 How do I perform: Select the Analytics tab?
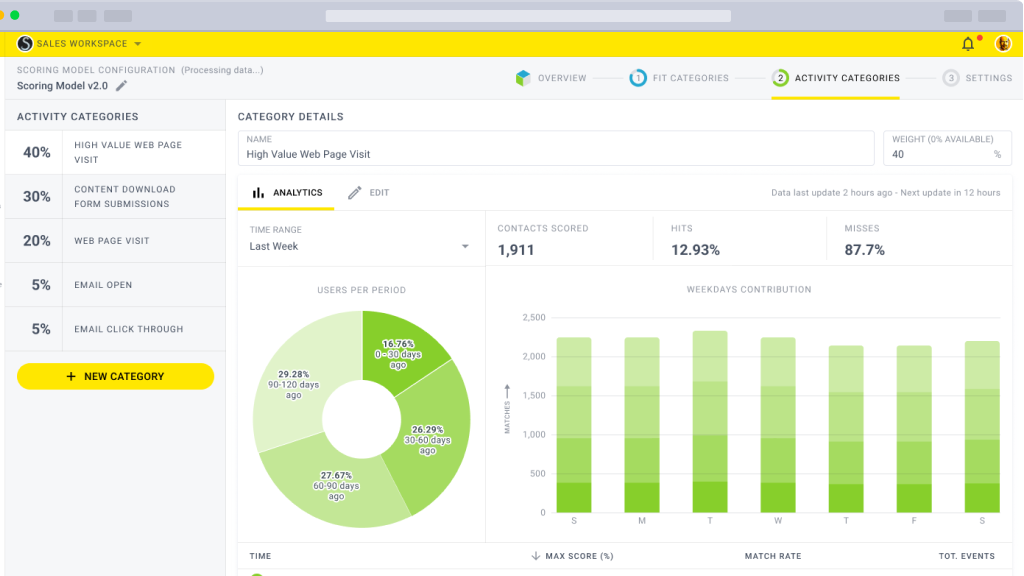[x=287, y=193]
